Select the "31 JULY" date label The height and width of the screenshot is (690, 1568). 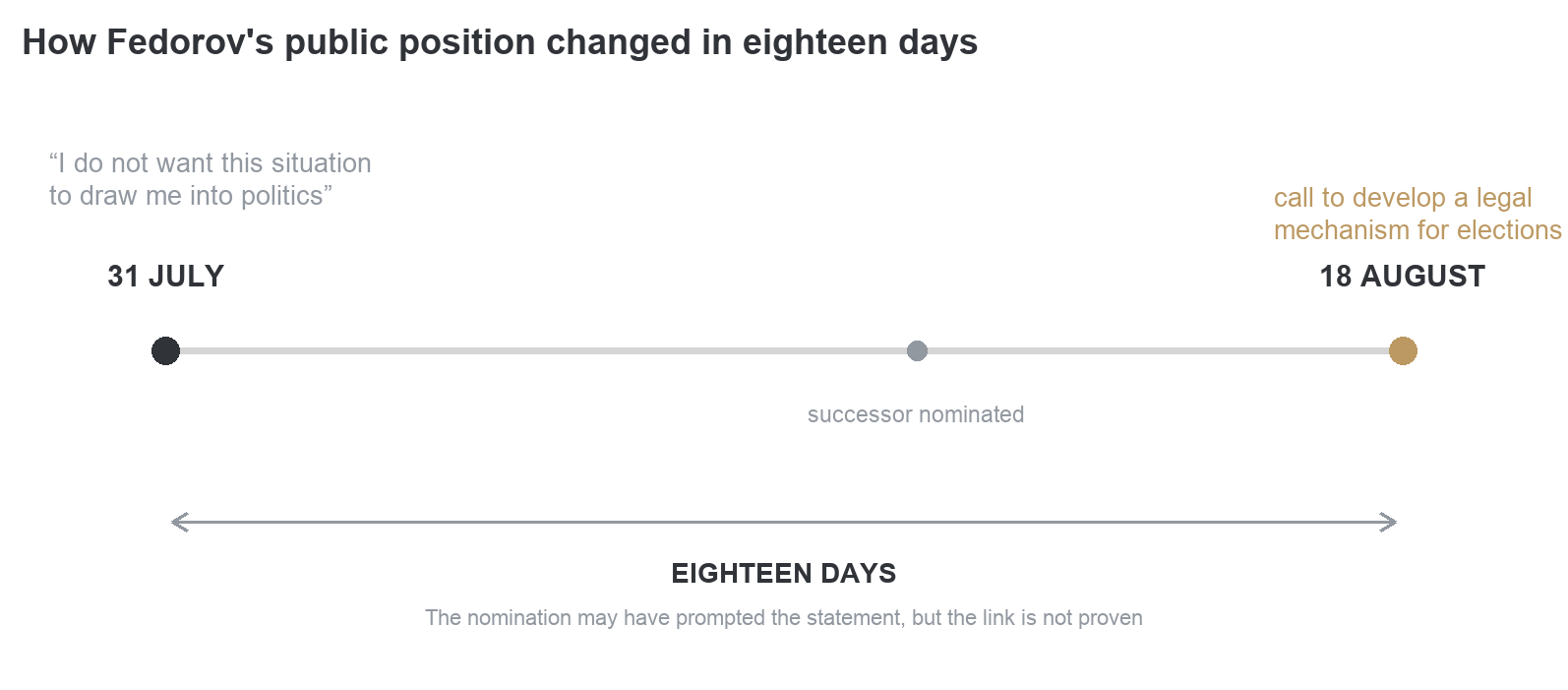pos(166,277)
